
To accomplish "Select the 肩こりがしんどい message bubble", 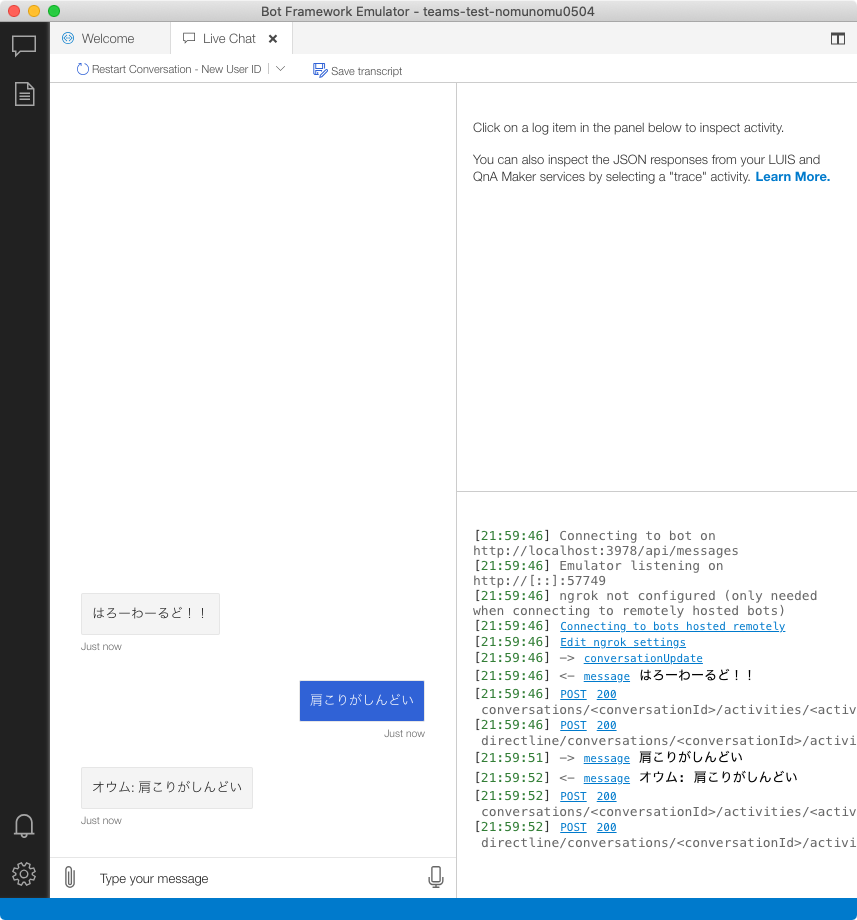I will 361,701.
